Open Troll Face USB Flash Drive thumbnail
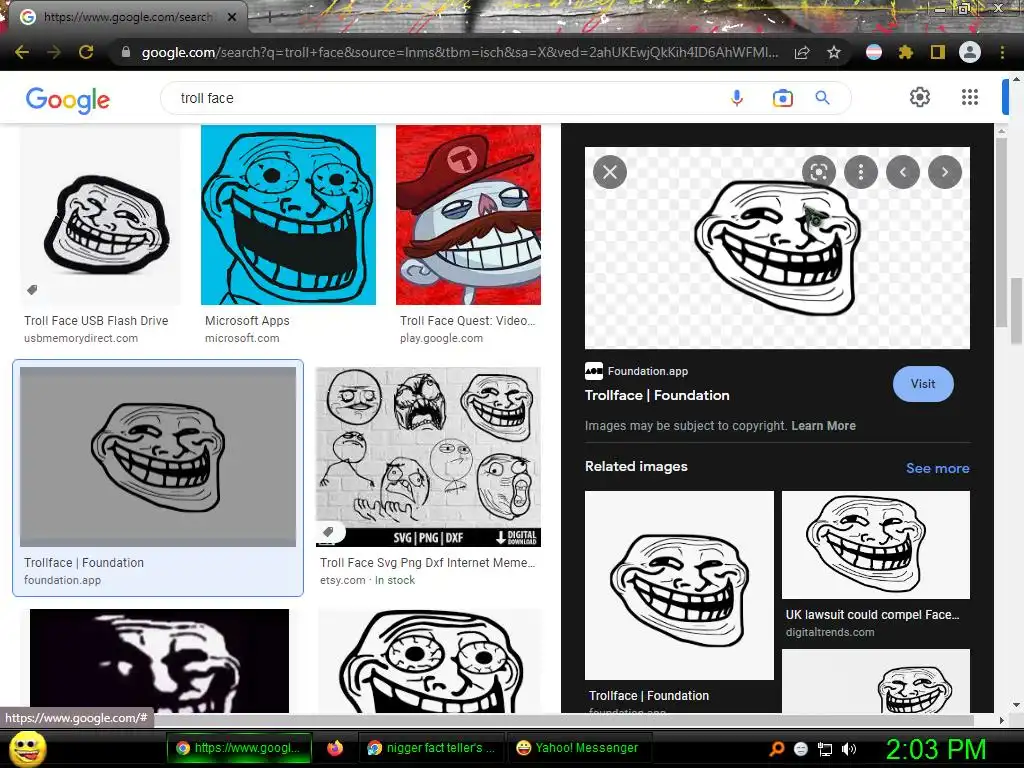Viewport: 1024px width, 768px height. pos(101,215)
